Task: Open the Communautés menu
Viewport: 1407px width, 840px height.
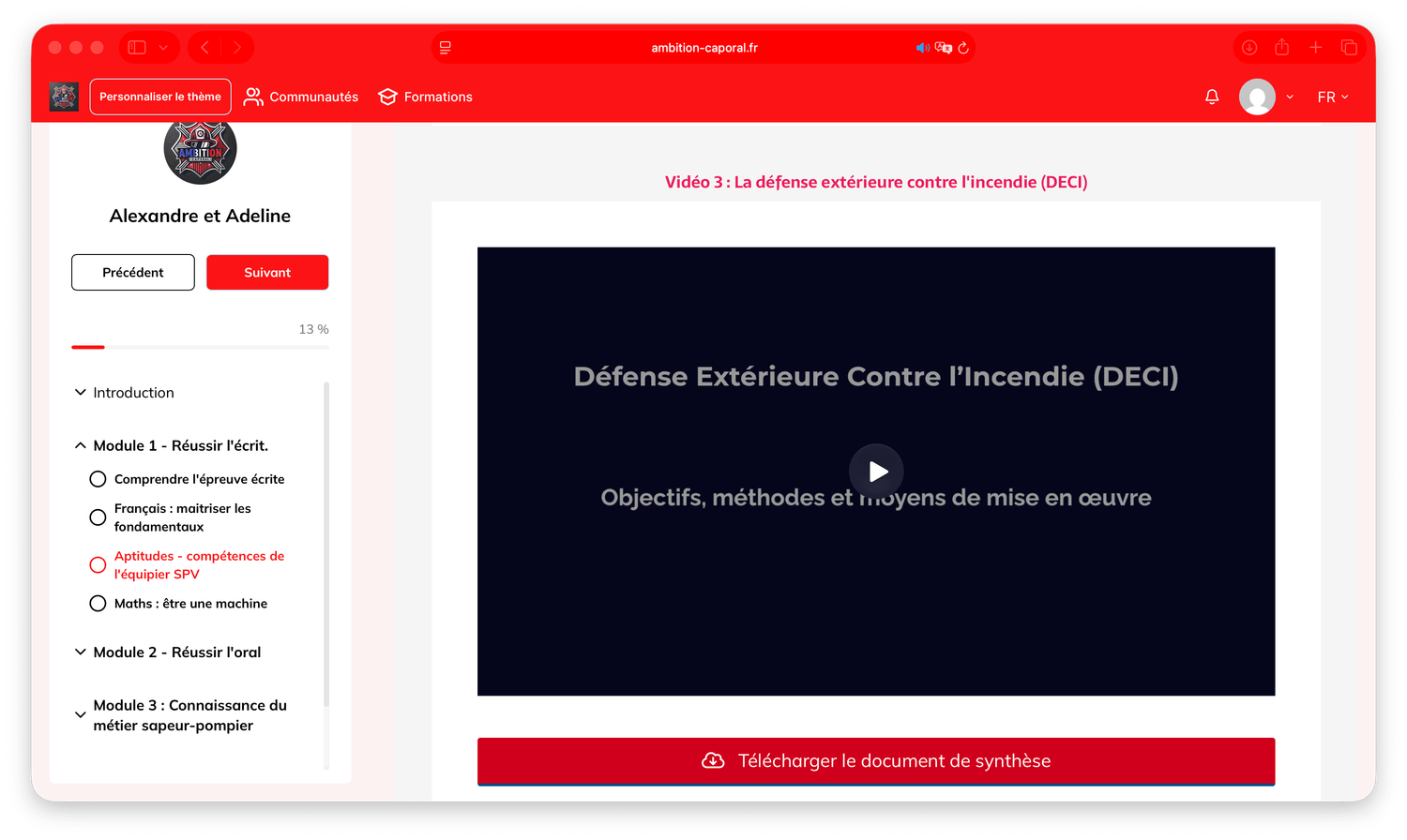Action: point(301,97)
